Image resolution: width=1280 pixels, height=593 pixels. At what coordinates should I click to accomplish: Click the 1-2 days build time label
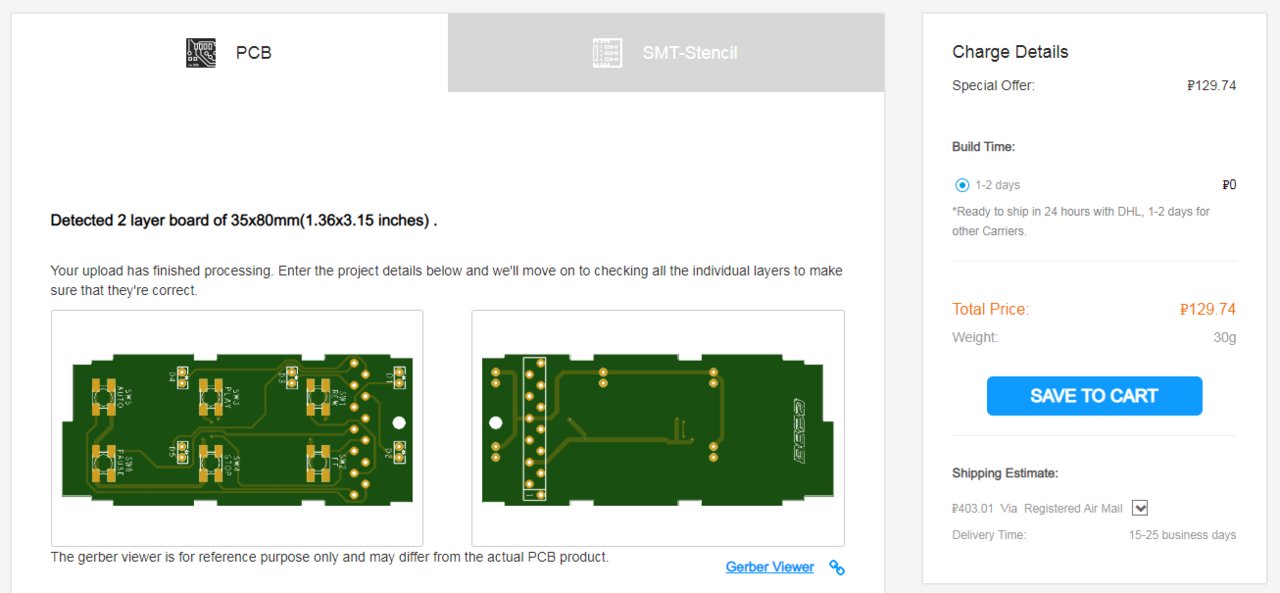tap(998, 185)
